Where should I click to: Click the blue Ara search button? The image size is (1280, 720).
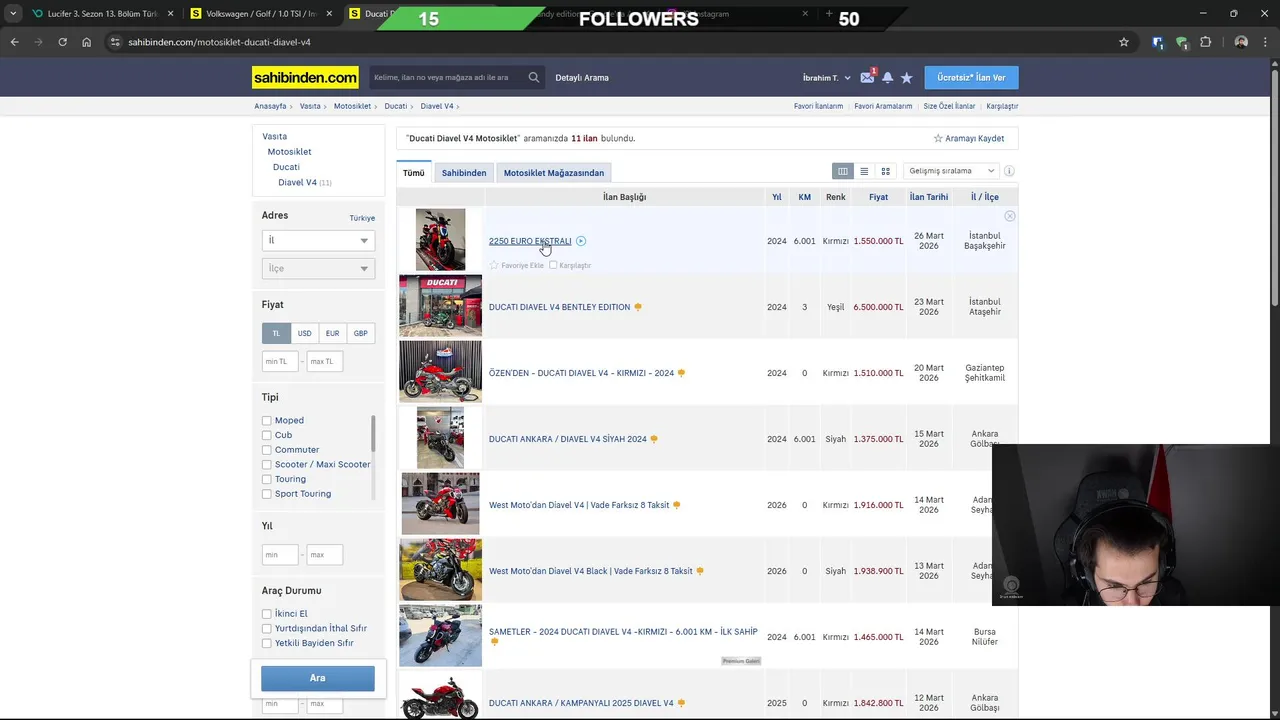point(318,678)
